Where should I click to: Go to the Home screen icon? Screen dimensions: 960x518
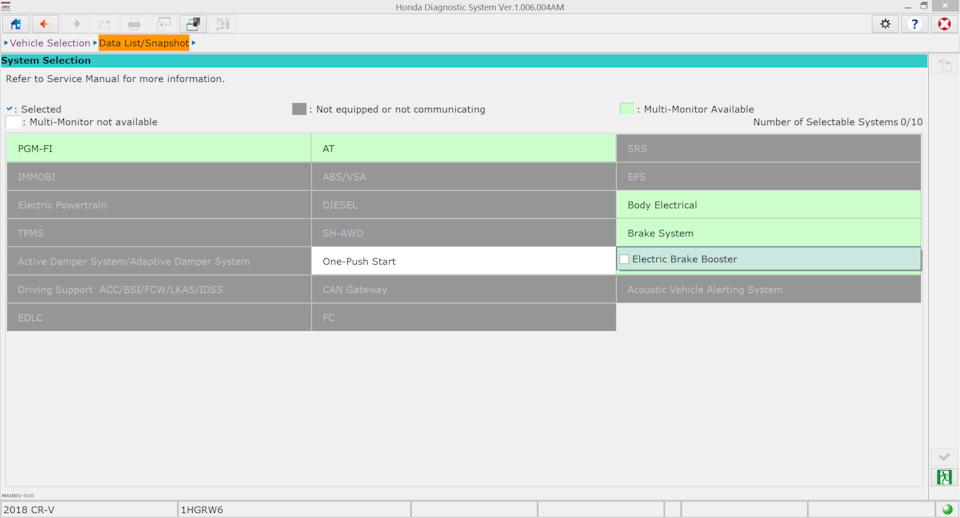15,24
